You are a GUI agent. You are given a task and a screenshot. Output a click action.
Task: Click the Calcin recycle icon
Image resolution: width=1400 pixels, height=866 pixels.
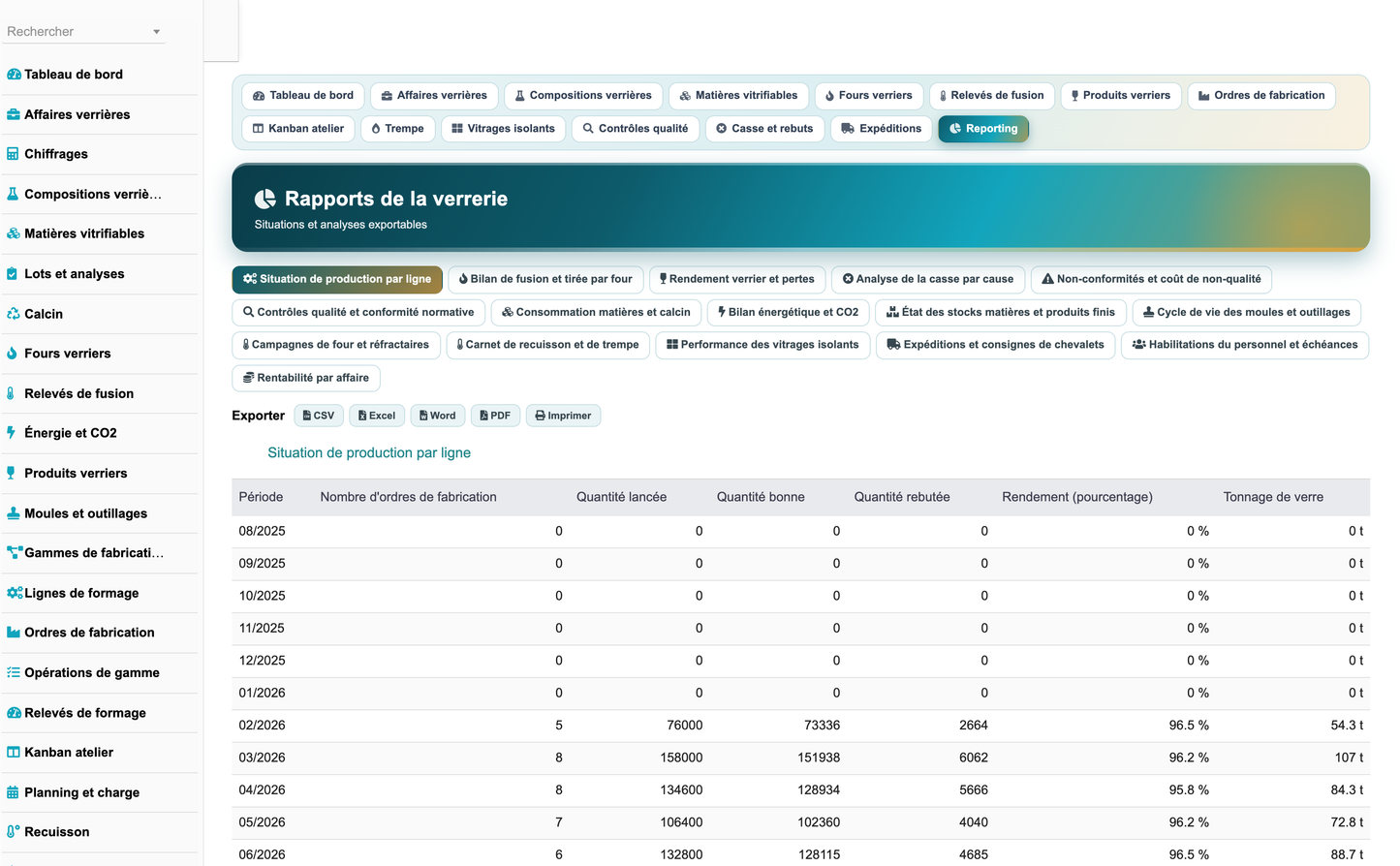coord(14,314)
